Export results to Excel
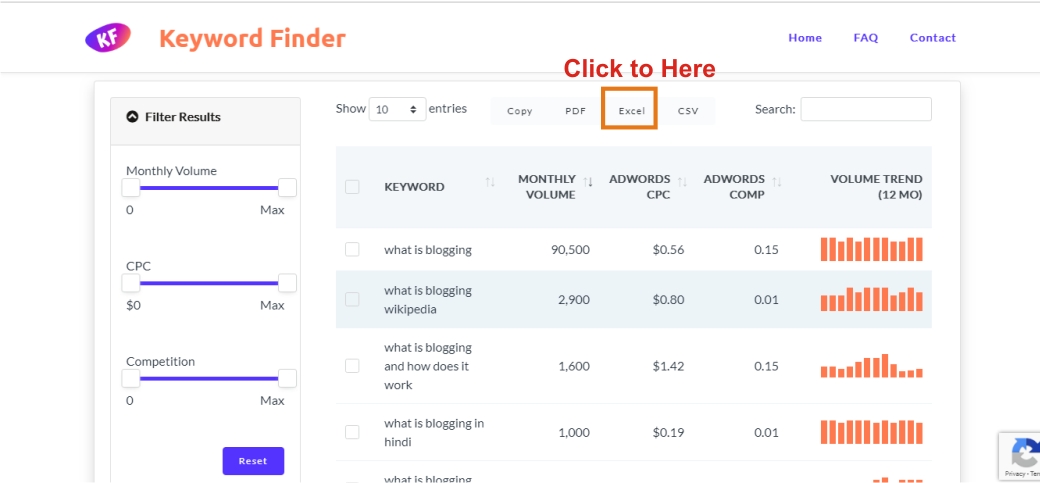Image resolution: width=1040 pixels, height=483 pixels. click(x=631, y=111)
